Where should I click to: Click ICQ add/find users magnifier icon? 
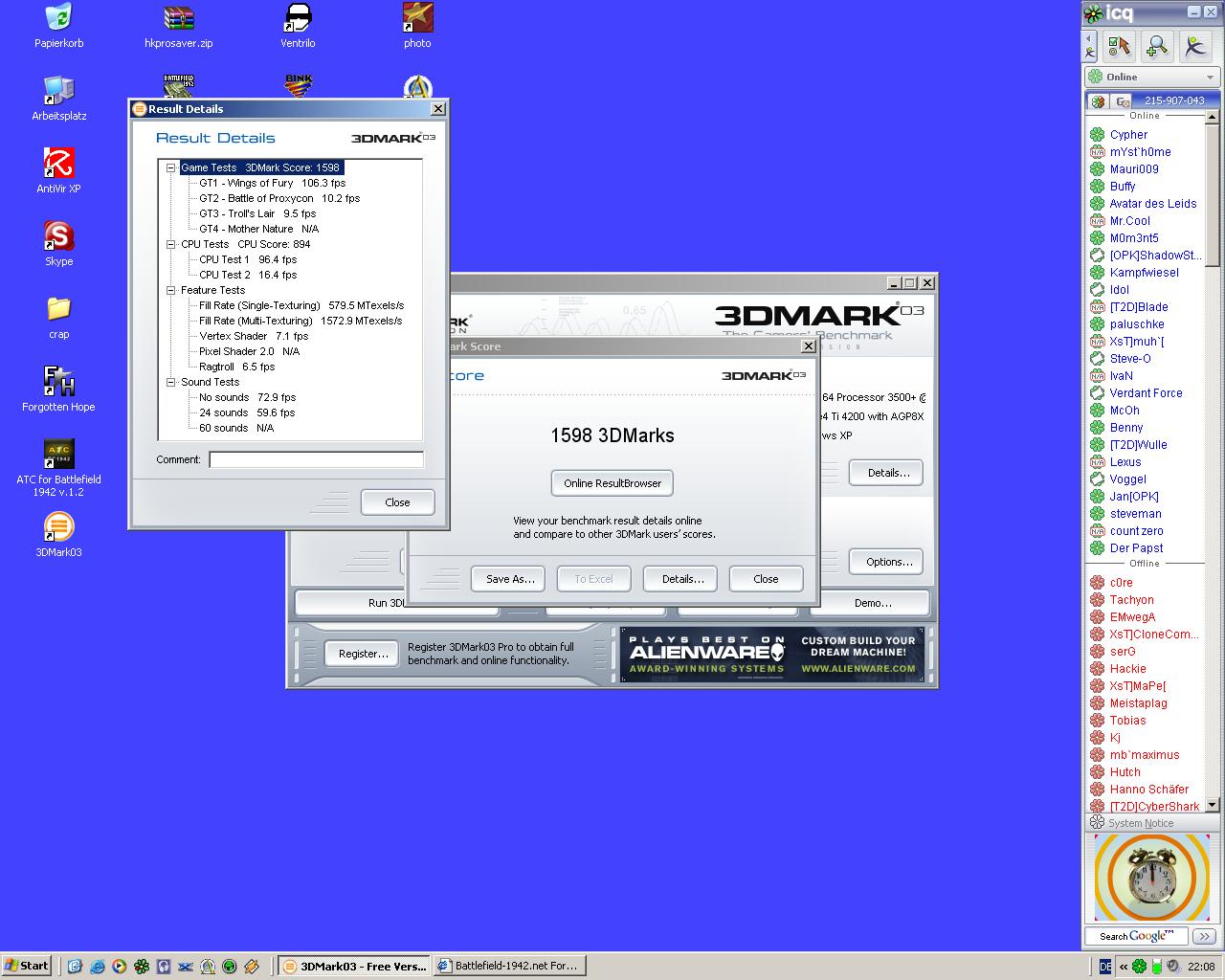[x=1156, y=46]
